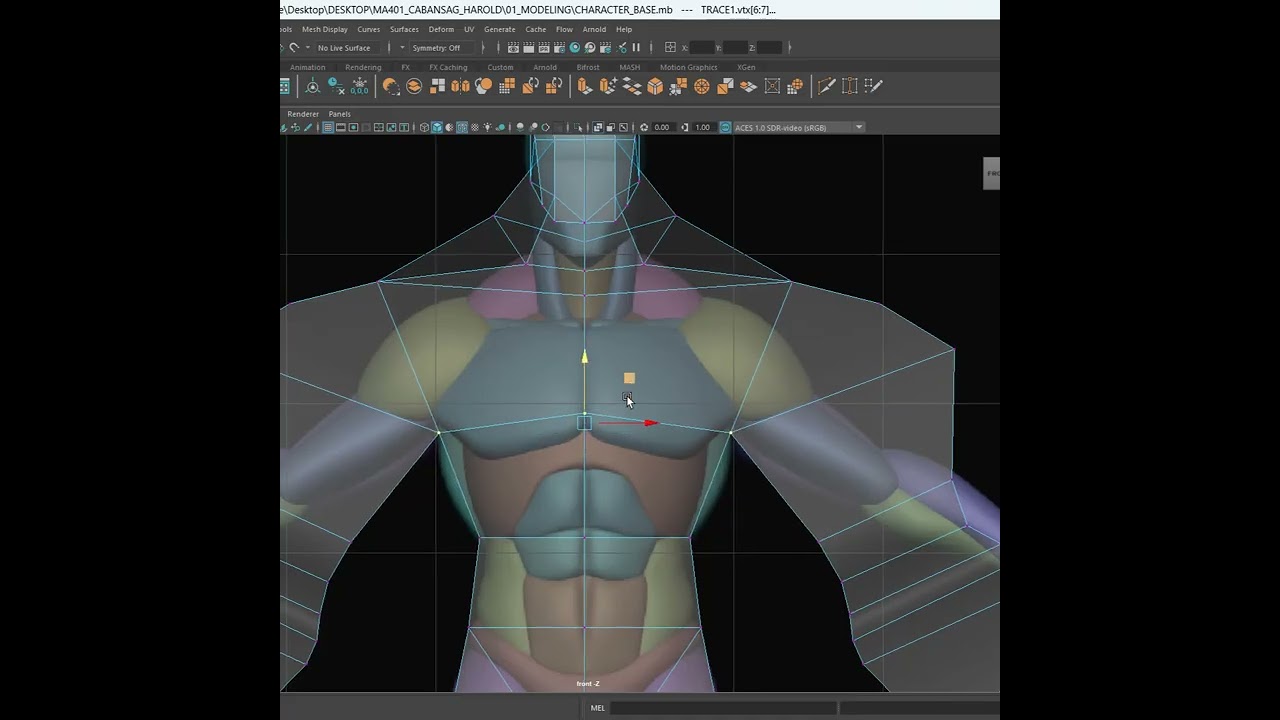Open the Panels viewport menu
This screenshot has width=1280, height=720.
pos(340,114)
